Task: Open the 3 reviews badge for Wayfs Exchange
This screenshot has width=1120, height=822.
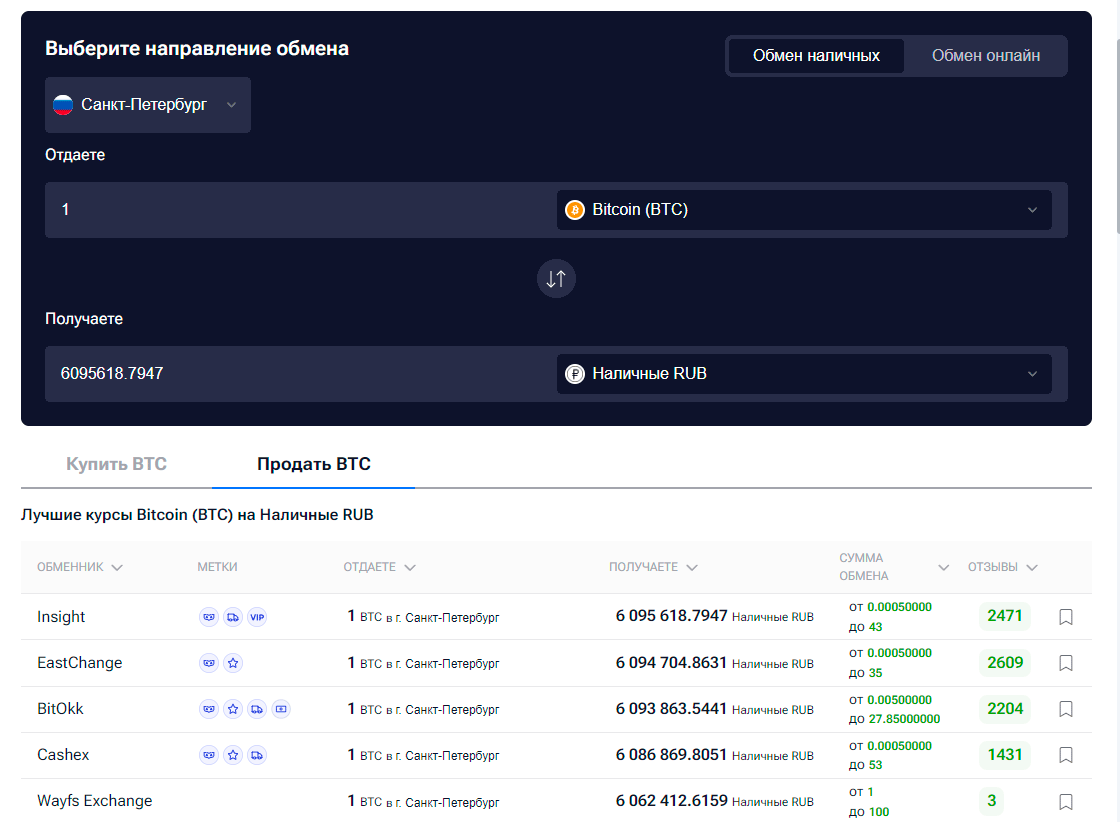Action: coord(991,801)
